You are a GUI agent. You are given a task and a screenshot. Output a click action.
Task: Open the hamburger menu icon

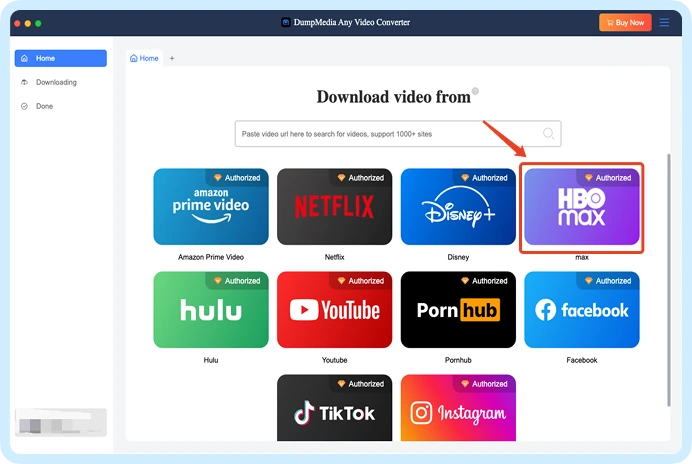664,22
